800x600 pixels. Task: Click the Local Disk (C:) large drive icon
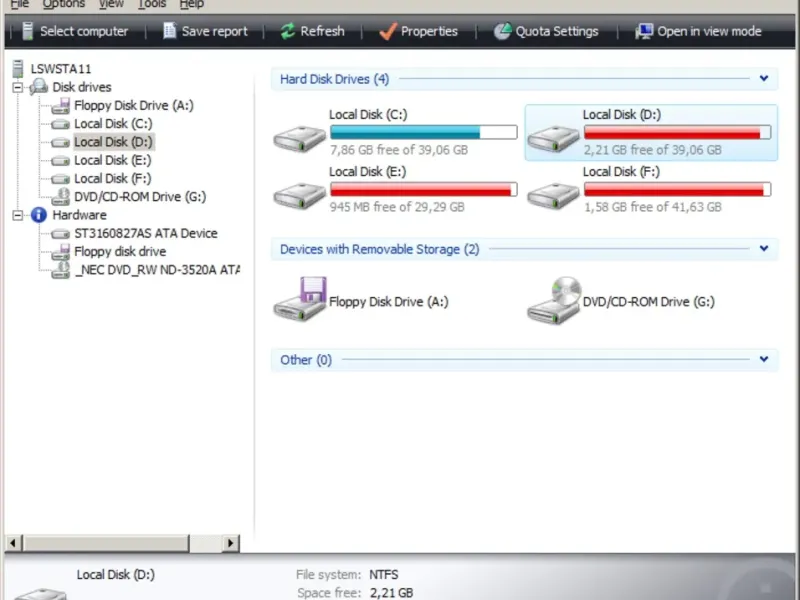tap(299, 137)
